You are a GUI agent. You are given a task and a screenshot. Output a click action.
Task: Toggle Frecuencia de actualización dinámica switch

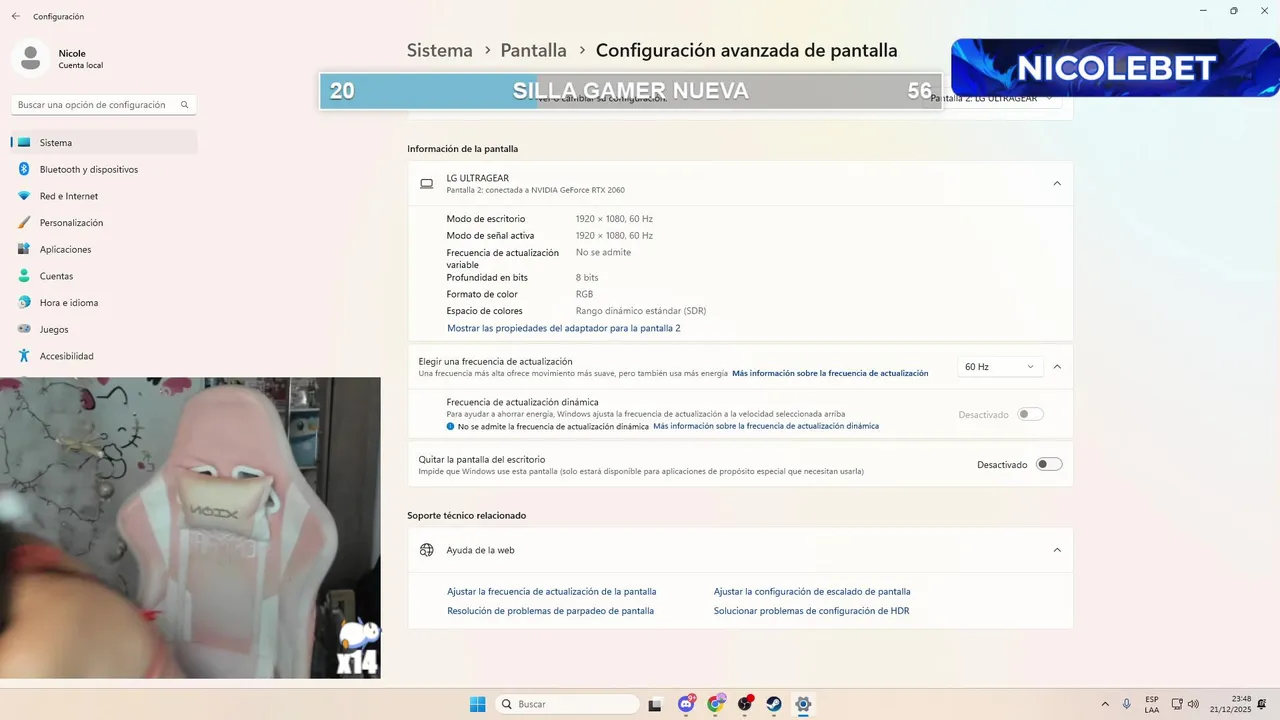pyautogui.click(x=1030, y=414)
